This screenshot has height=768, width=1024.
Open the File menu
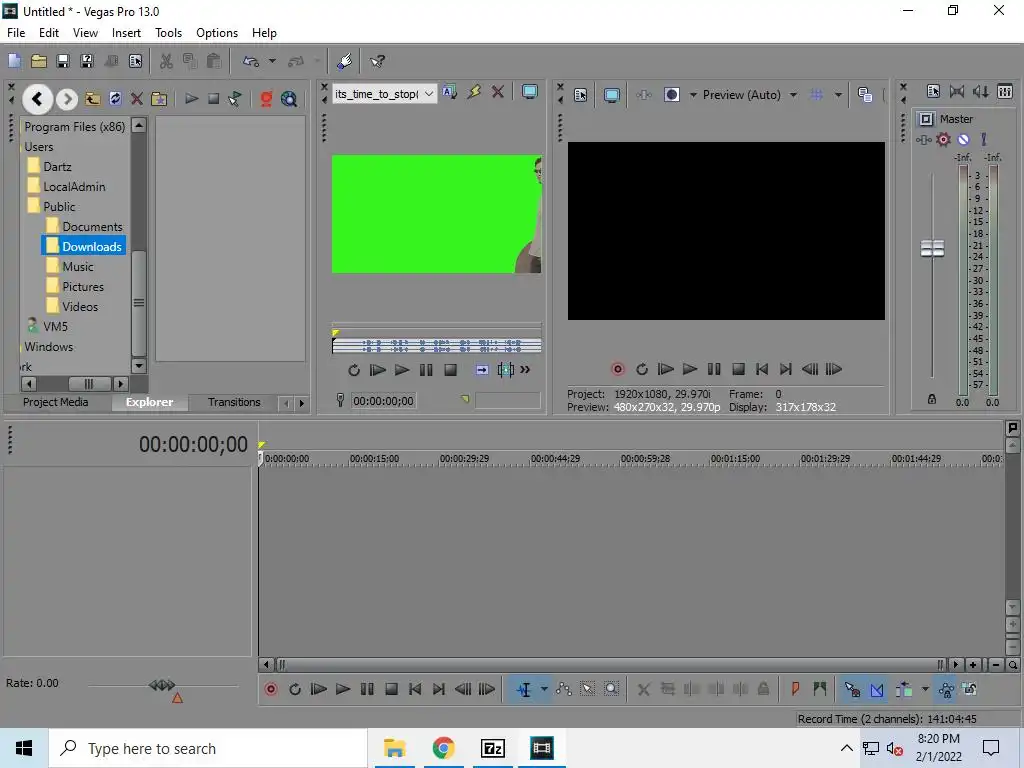pos(16,33)
